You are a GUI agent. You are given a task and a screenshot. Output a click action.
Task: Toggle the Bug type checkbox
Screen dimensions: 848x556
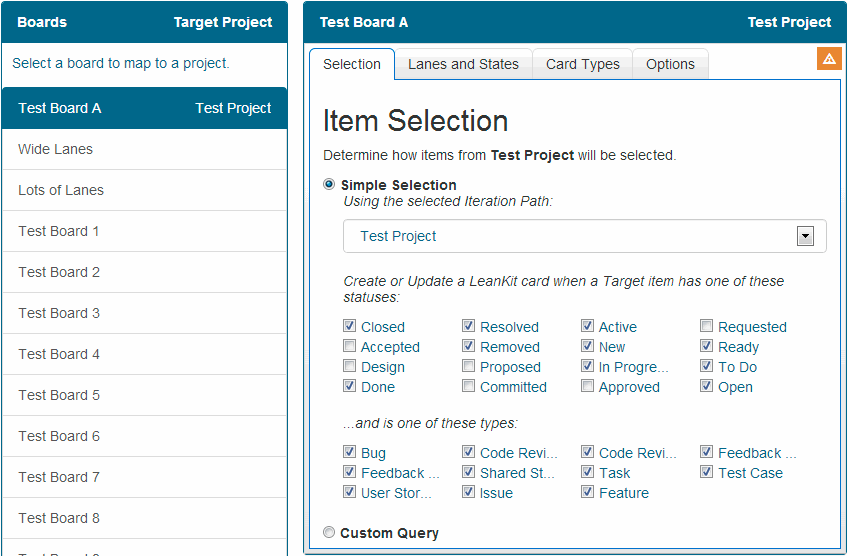[x=350, y=452]
